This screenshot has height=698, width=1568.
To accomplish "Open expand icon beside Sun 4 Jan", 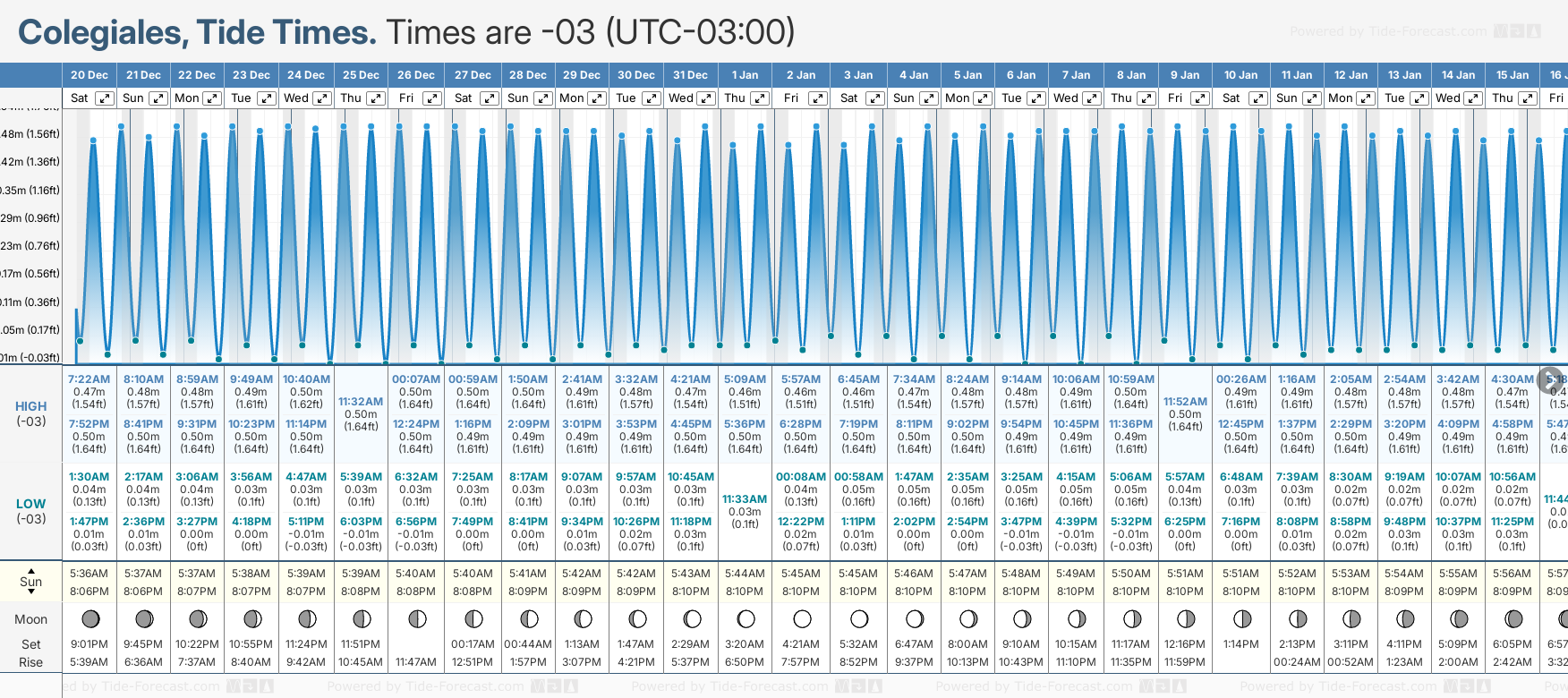I will click(928, 98).
